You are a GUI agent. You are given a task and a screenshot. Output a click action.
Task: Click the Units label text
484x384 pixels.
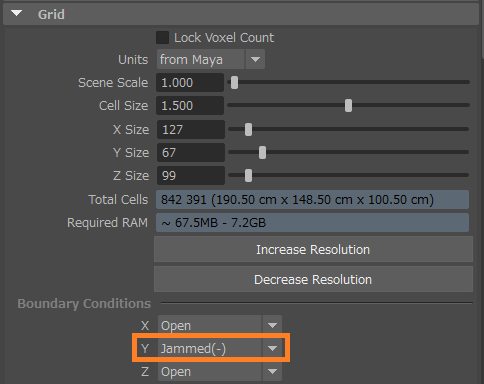pyautogui.click(x=133, y=60)
